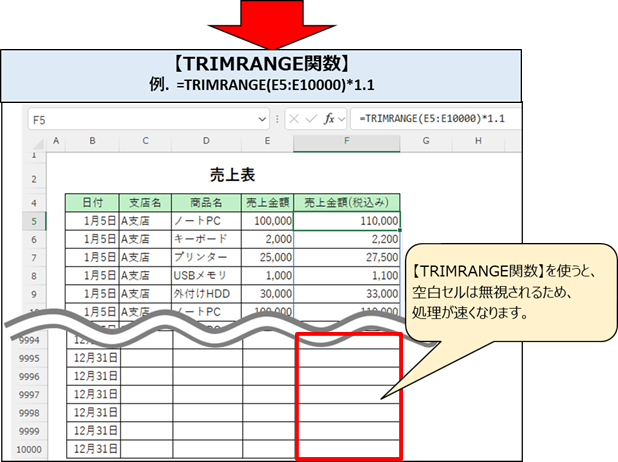Click the Cancel X icon in formula bar

tap(294, 118)
